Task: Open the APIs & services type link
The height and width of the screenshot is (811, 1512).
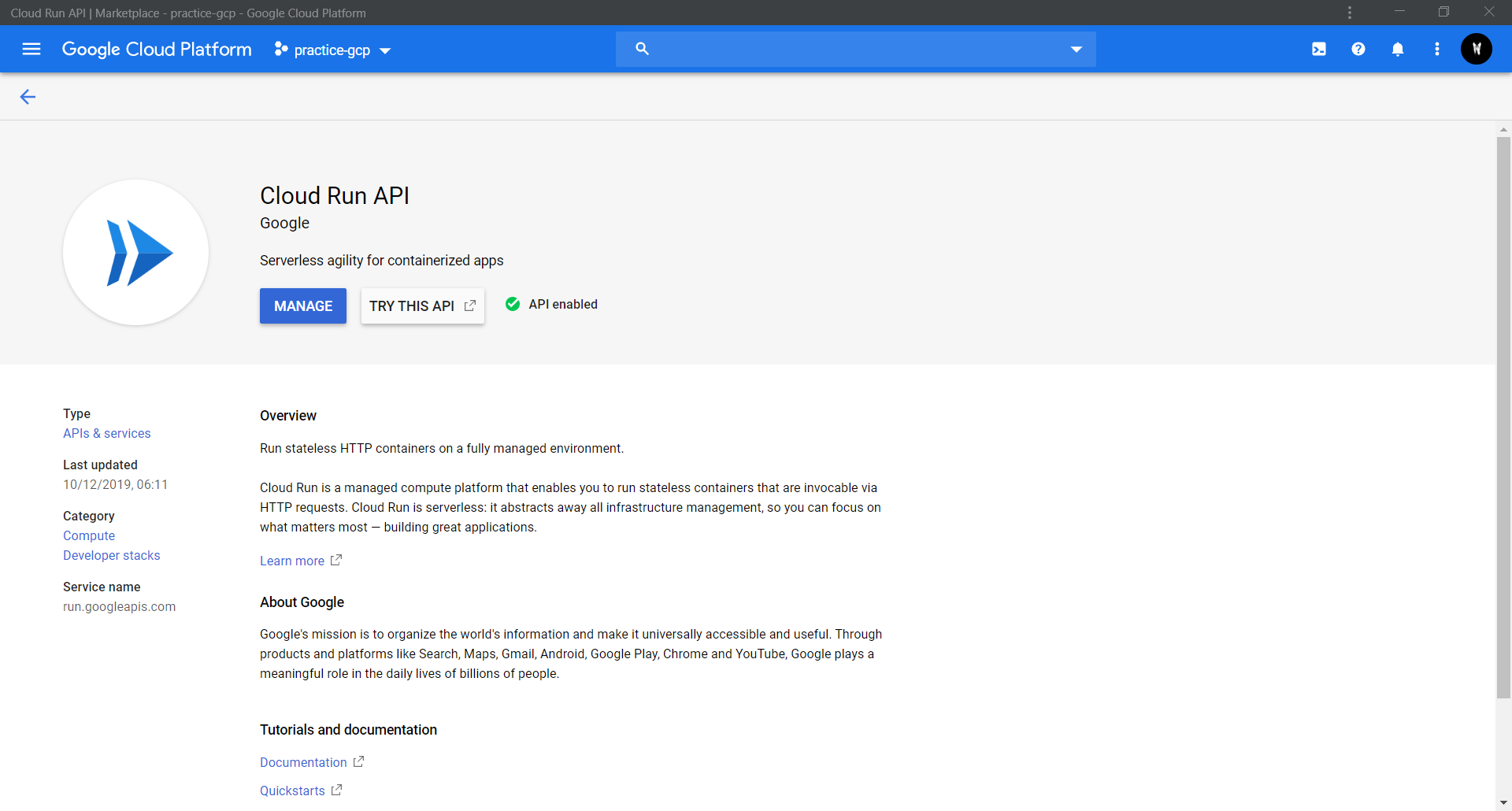Action: [x=107, y=433]
